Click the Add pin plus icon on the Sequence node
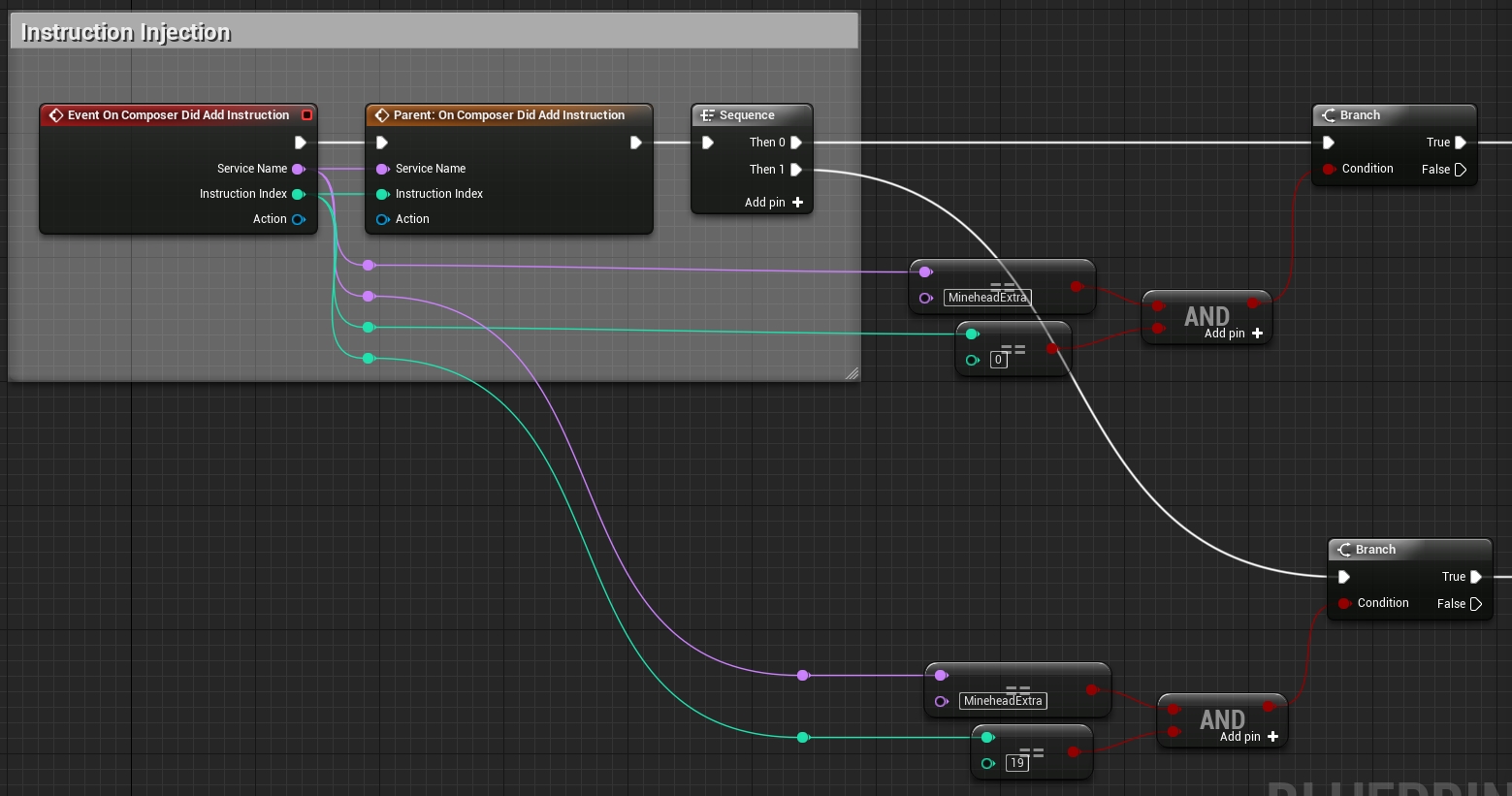Screen dimensions: 1512x796 point(797,202)
